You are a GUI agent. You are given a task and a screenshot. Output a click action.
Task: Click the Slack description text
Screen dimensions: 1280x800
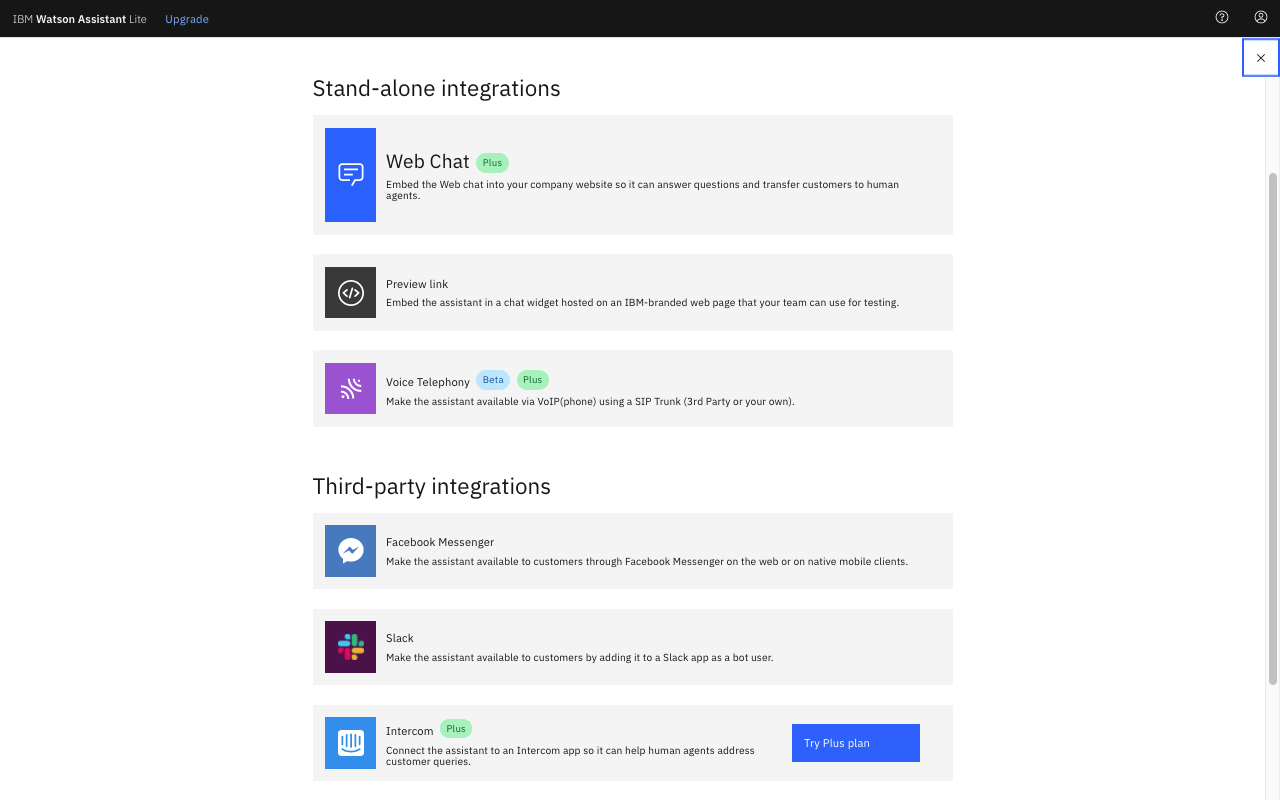(x=580, y=658)
